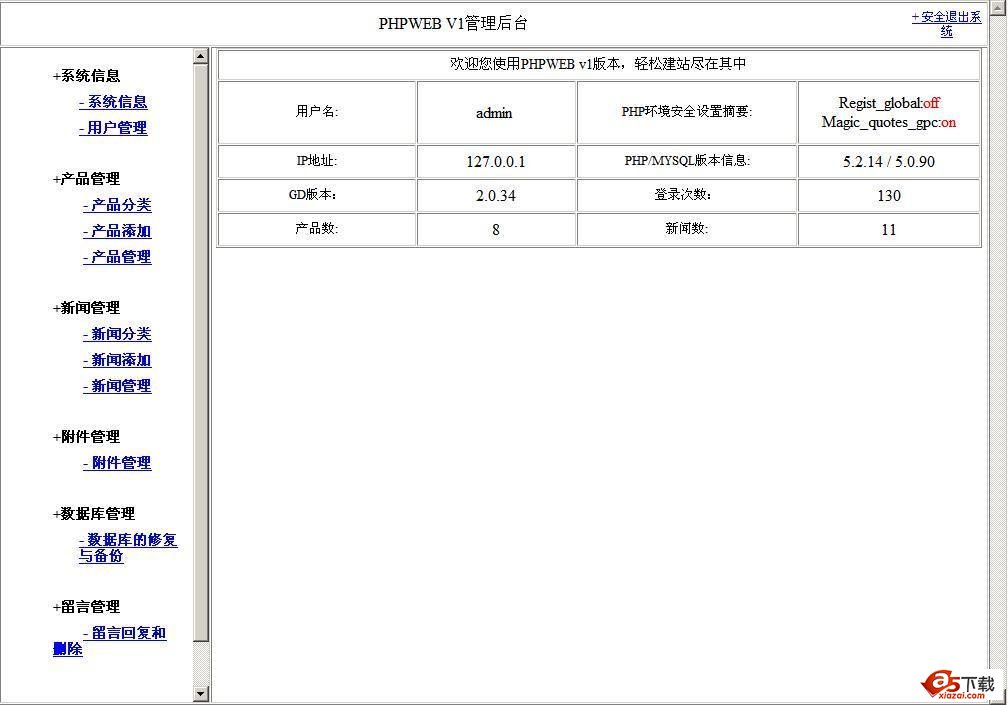Click the Magic_quotes_gpc:on setting text
Screen dimensions: 1008x705
pyautogui.click(x=888, y=122)
